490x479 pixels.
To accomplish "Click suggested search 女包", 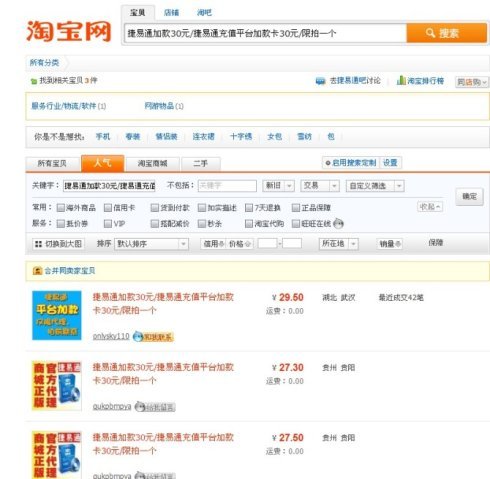I will (275, 137).
